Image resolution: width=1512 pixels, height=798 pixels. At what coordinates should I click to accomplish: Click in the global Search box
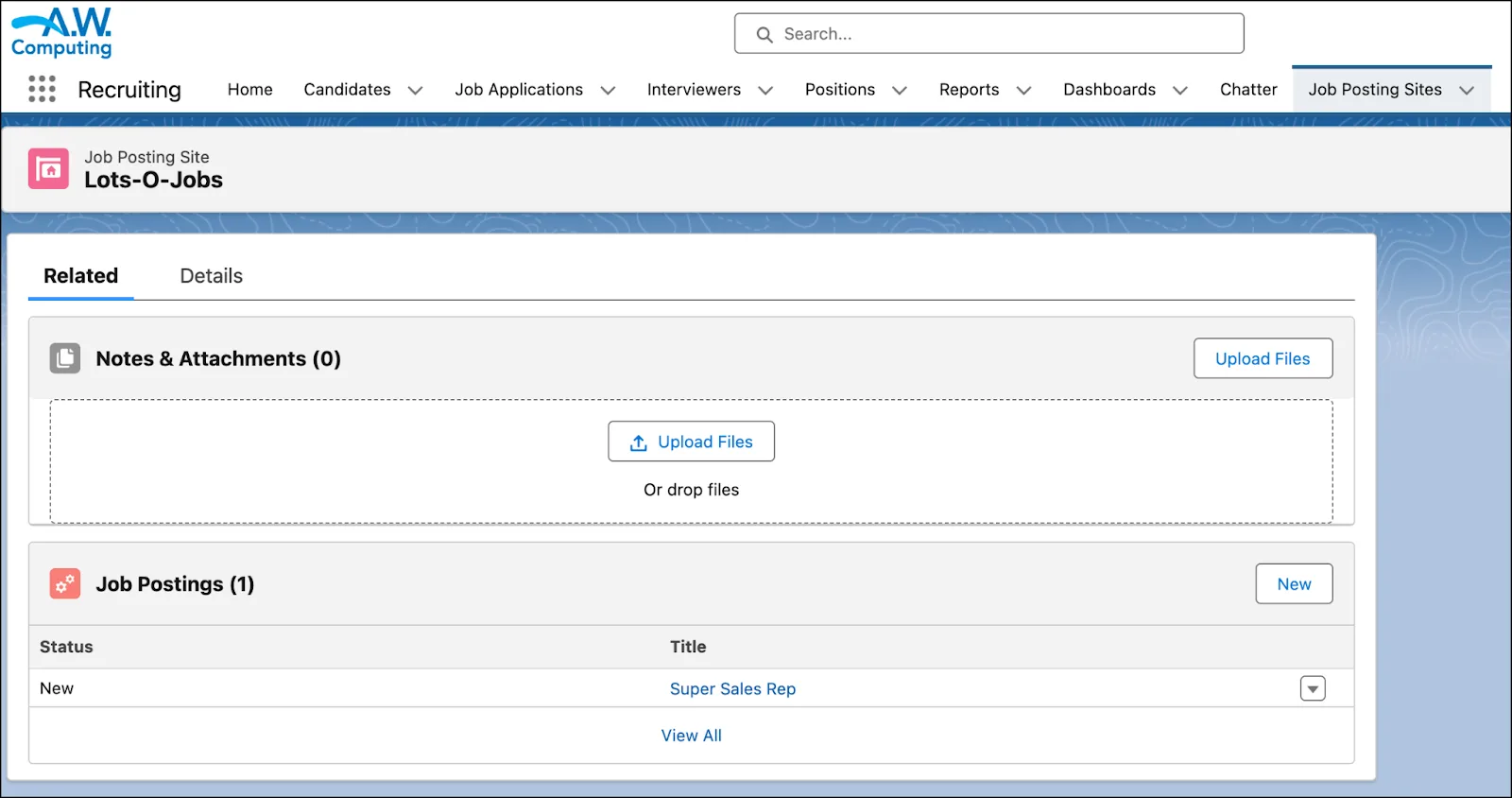coord(989,34)
